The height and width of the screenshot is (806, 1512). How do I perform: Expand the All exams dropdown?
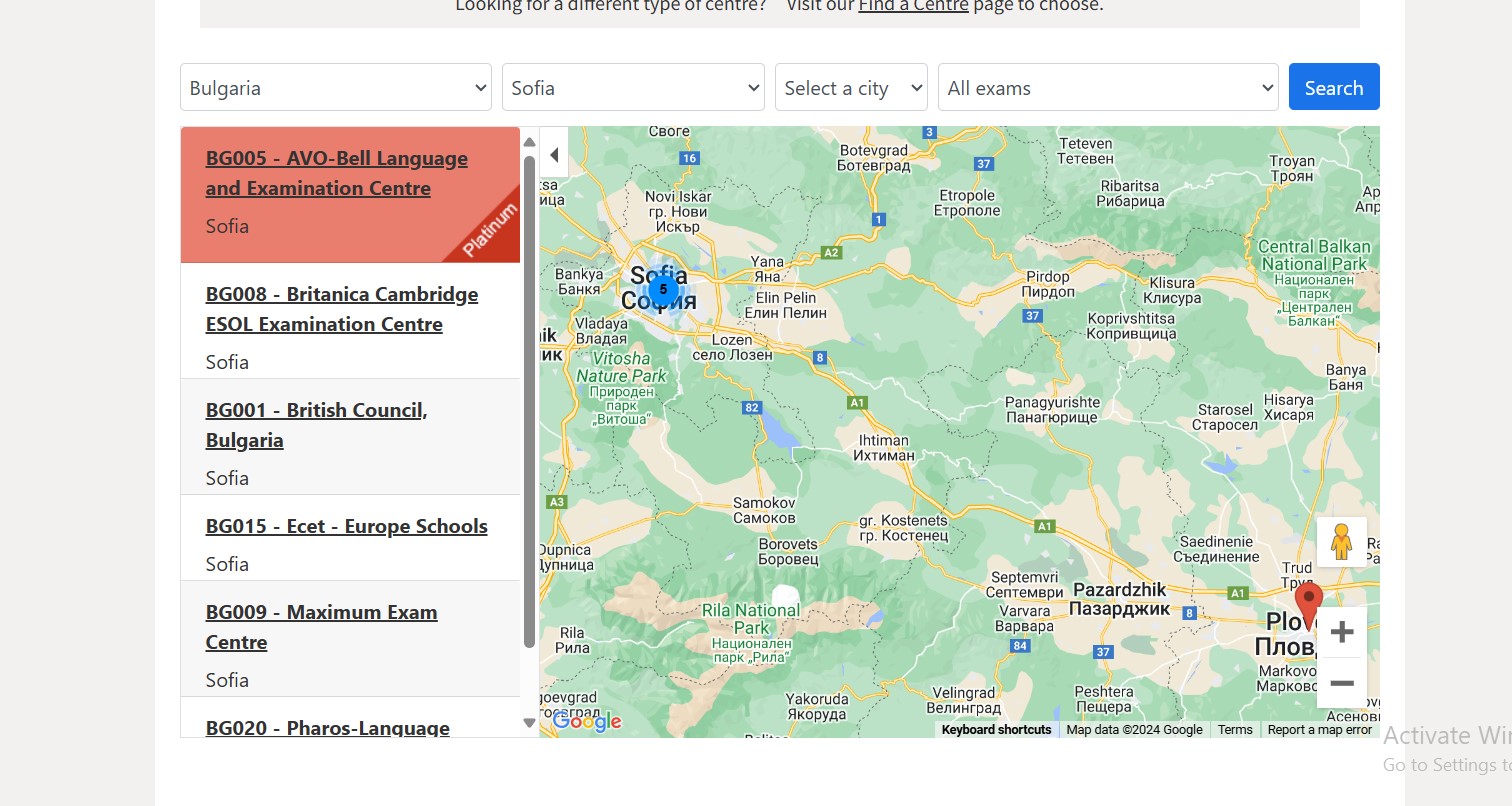click(1108, 88)
